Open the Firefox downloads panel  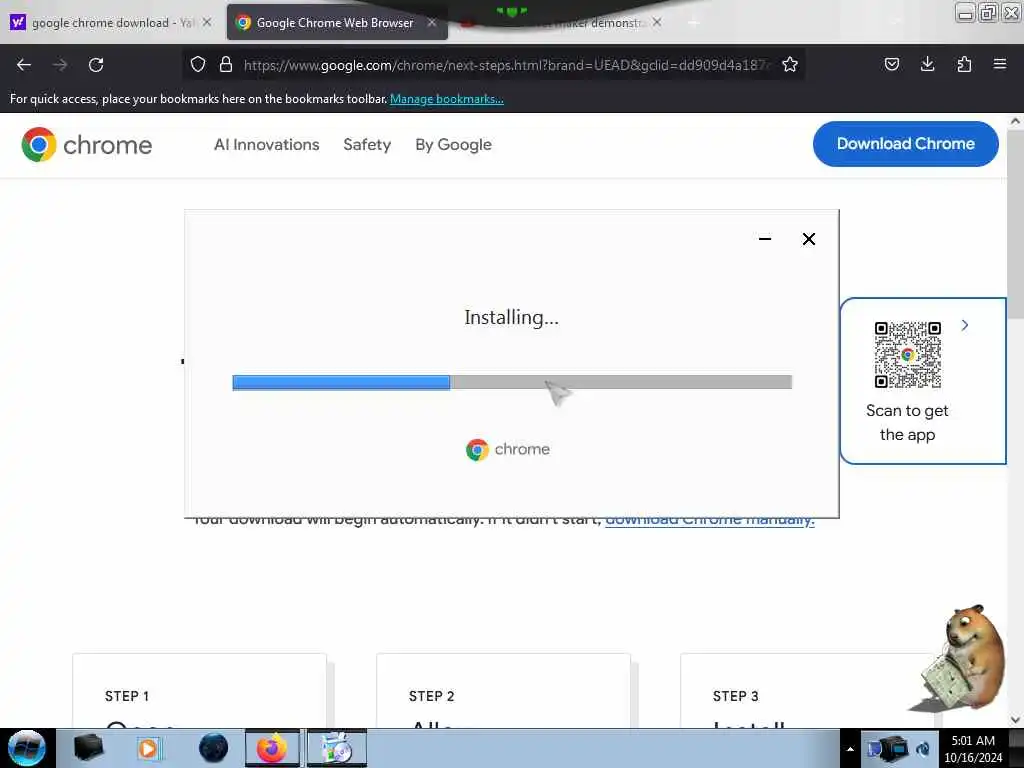point(927,64)
